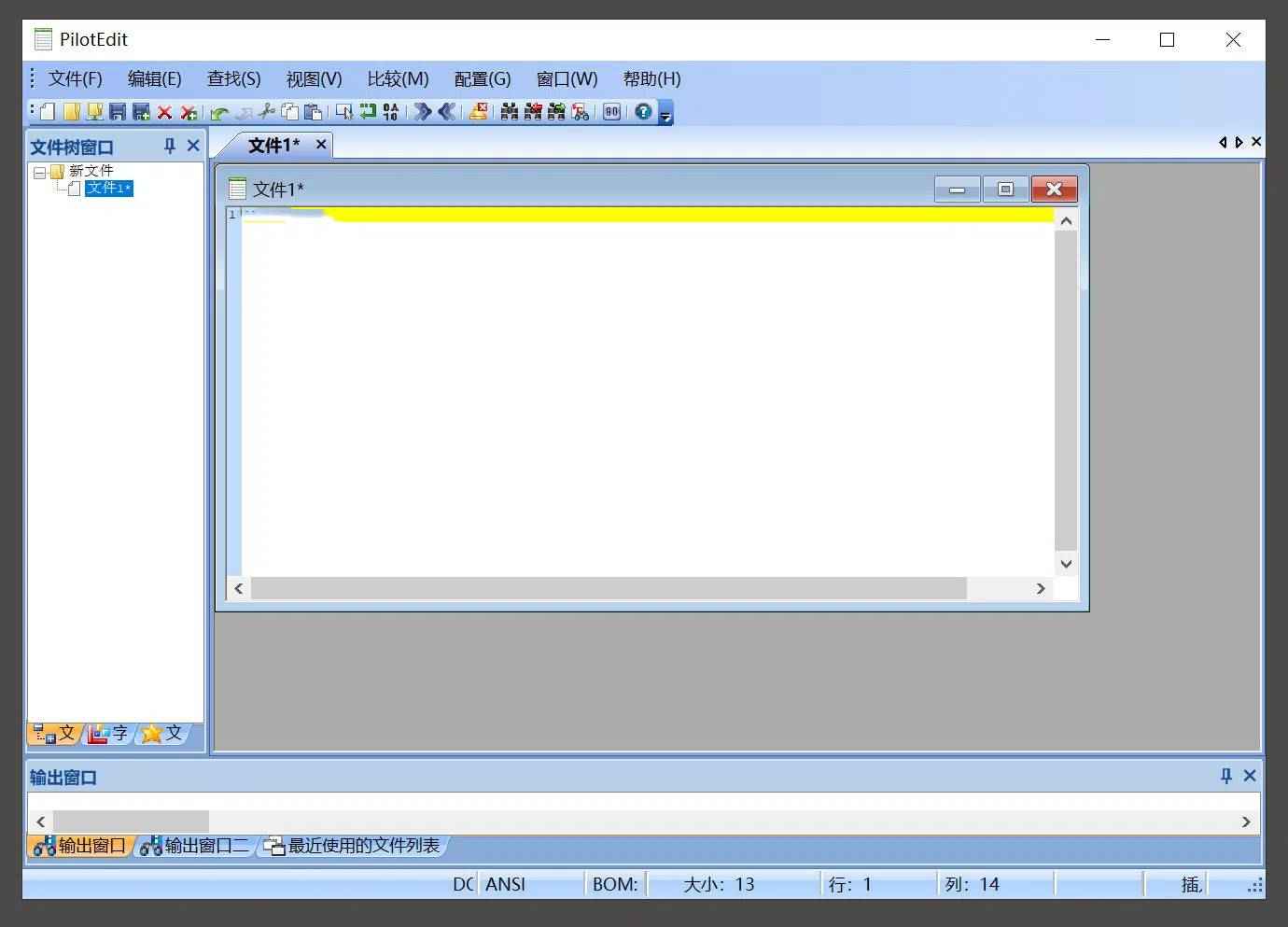Select the Cut scissors tool
1288x927 pixels.
tap(265, 111)
